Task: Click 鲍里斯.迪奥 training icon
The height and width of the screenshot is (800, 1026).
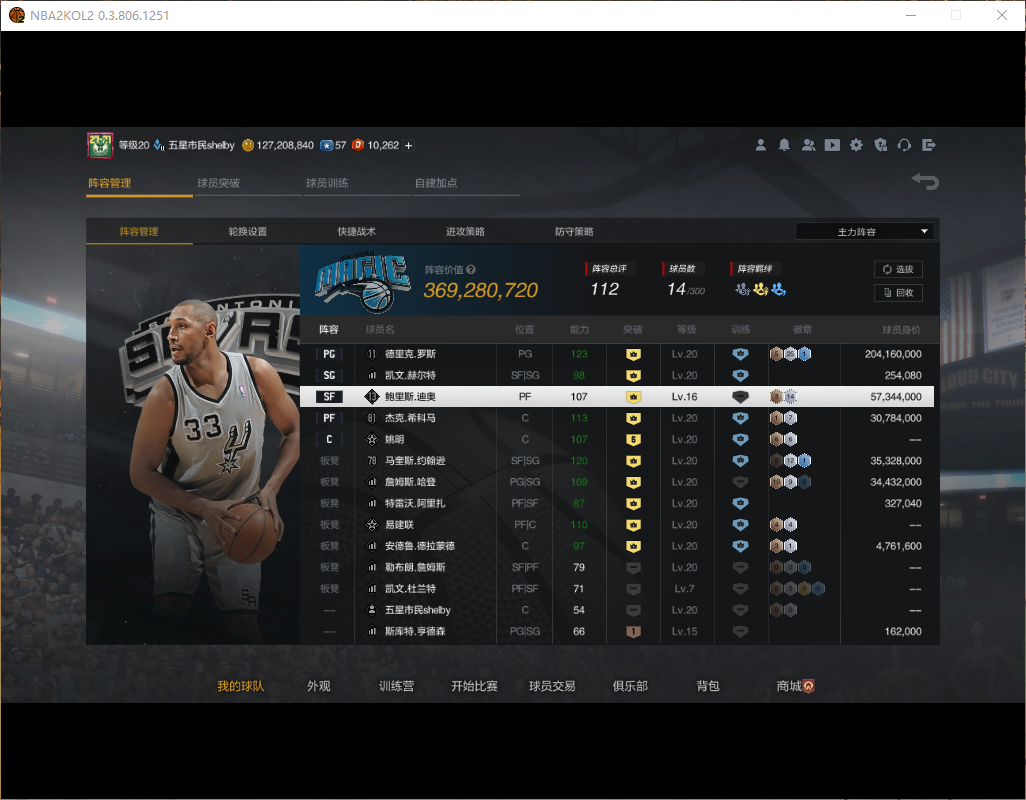Action: (740, 397)
